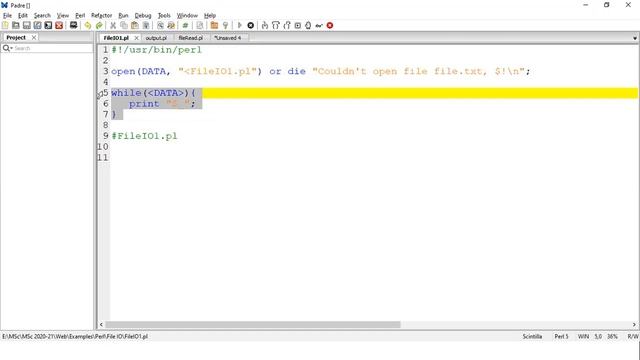
Task: Select the Project panel tab
Action: click(x=16, y=38)
